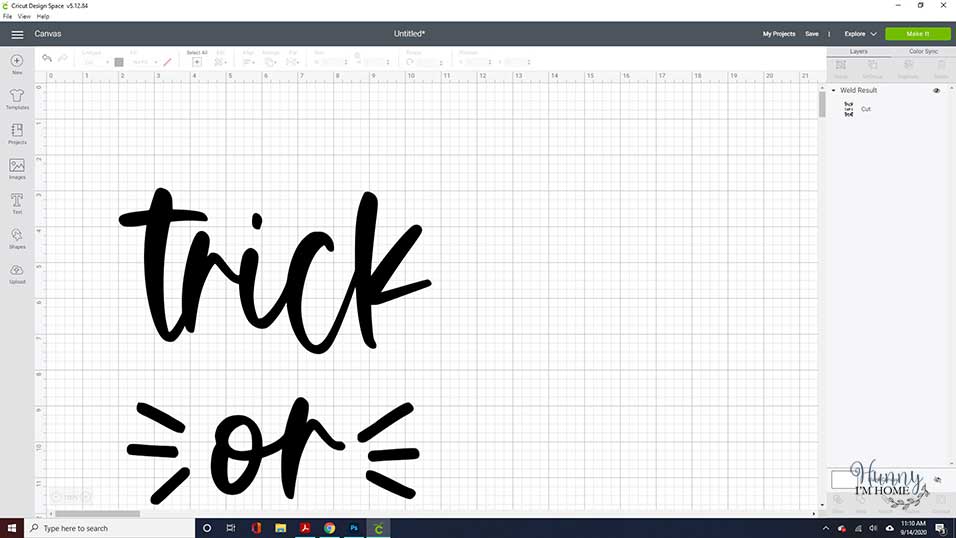Switch to the Color Sync tab

(923, 52)
